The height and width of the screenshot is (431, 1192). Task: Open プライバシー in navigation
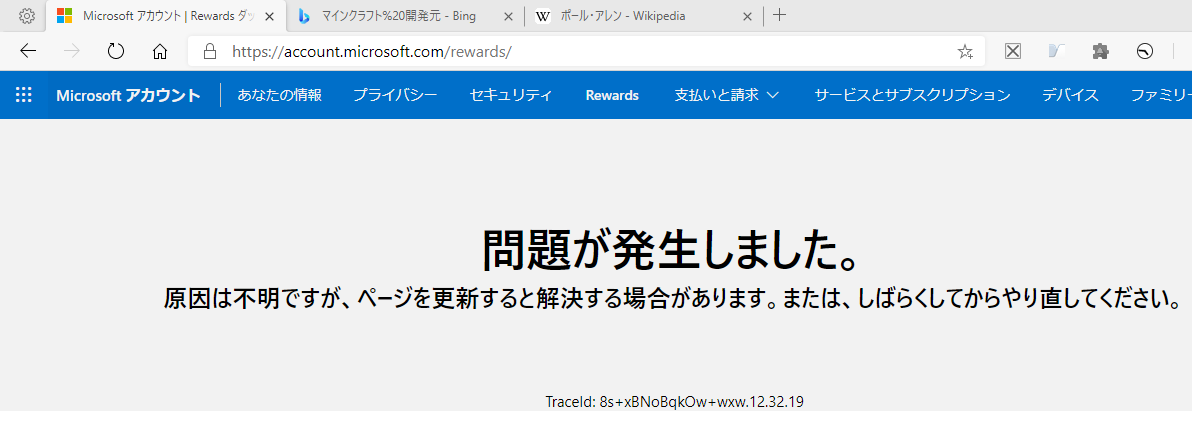395,95
